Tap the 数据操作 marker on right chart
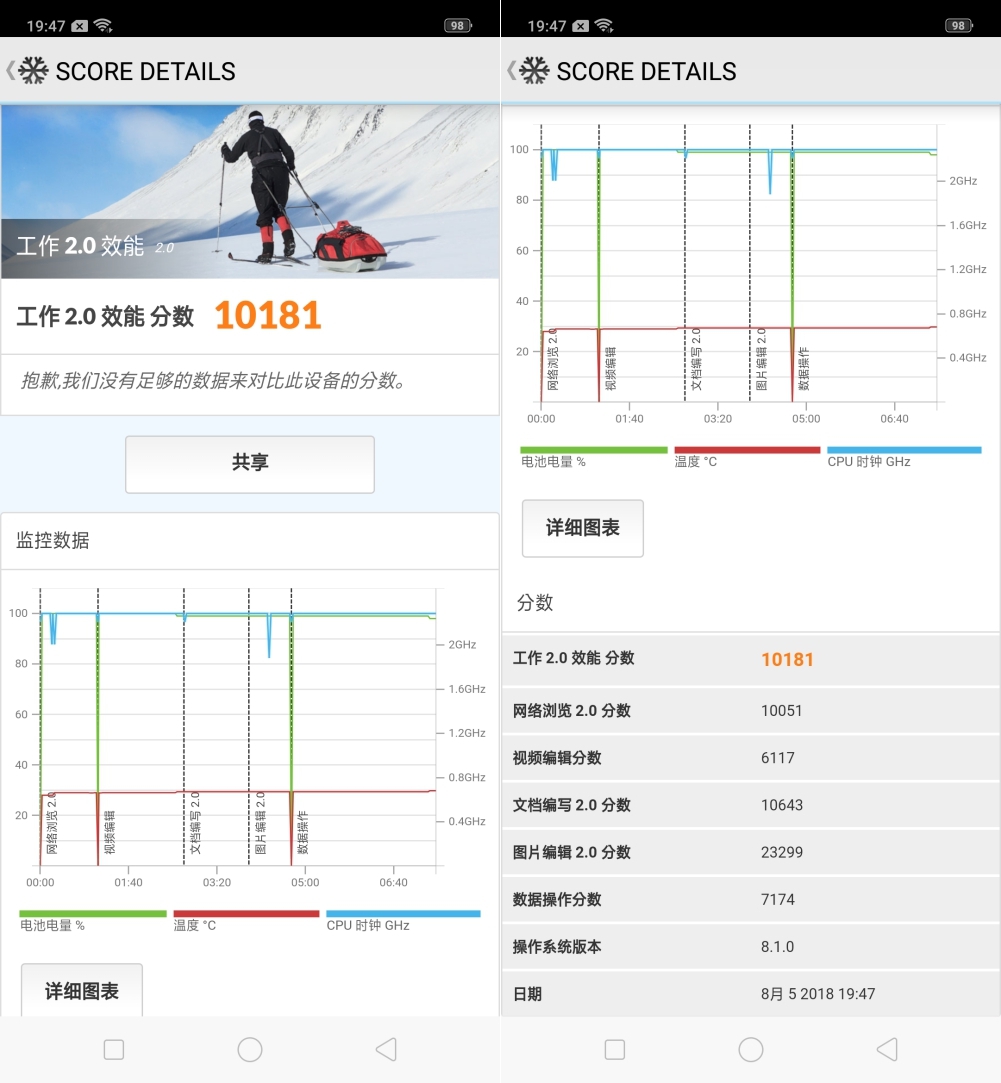The width and height of the screenshot is (1001, 1083). click(x=803, y=369)
